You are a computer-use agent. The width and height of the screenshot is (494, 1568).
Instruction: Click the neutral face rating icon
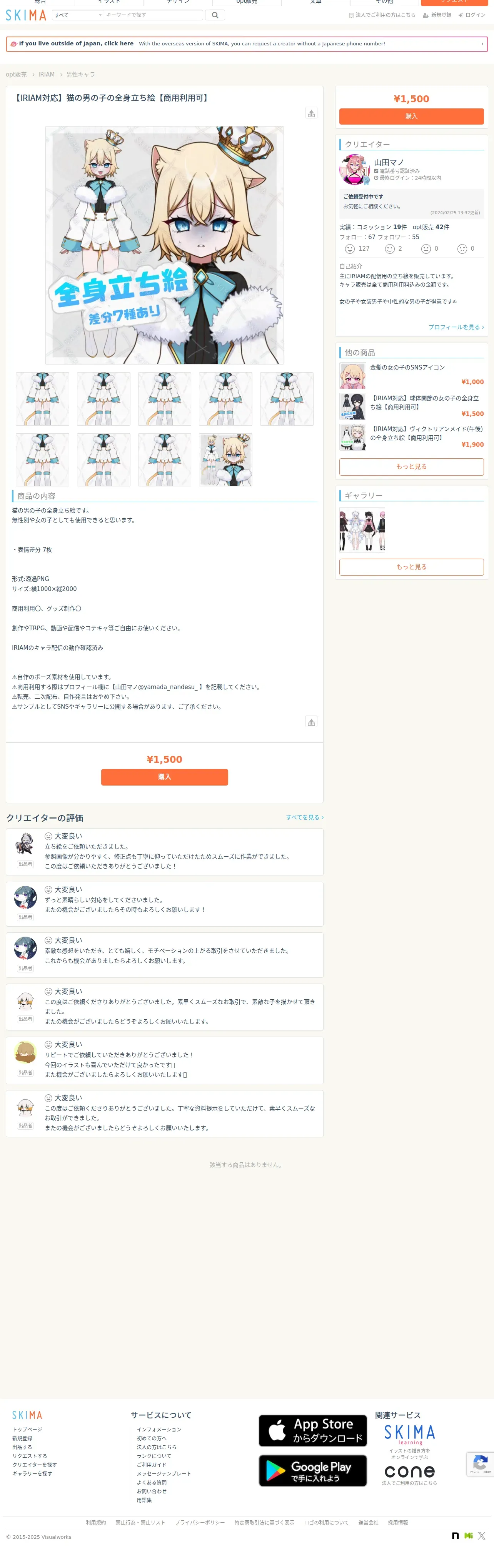pos(426,249)
